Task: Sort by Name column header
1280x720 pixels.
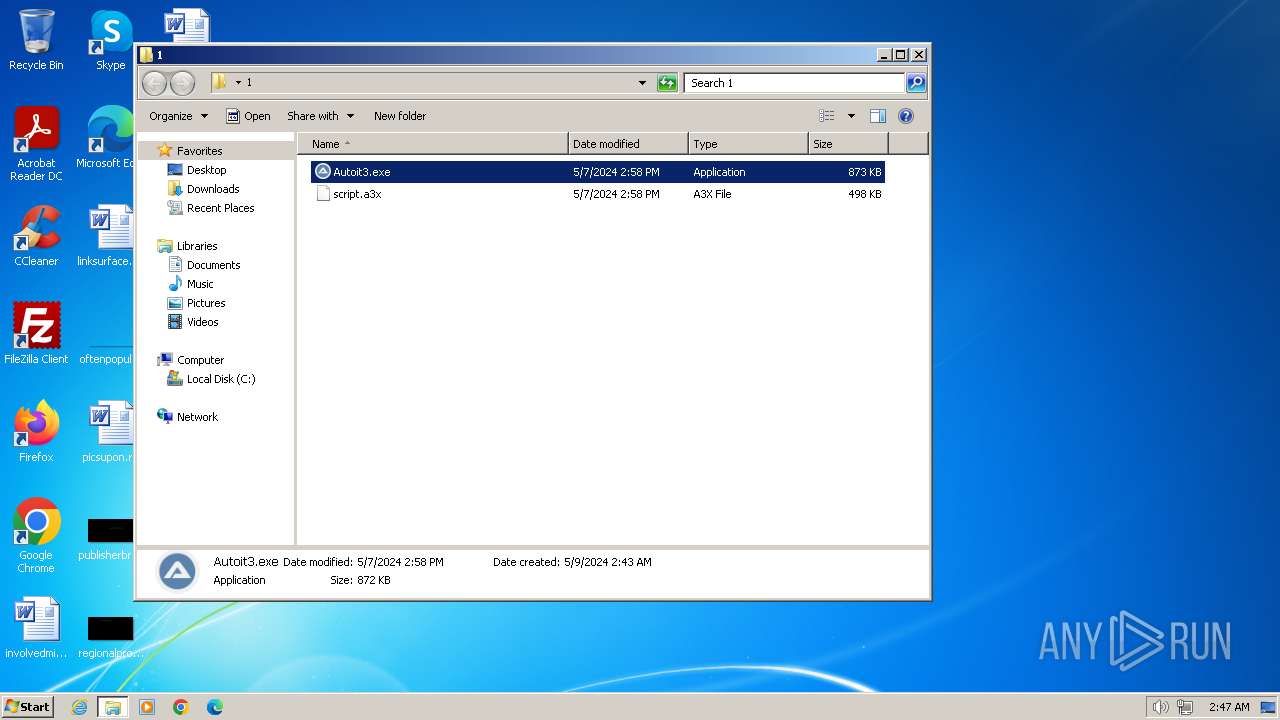Action: coord(433,144)
